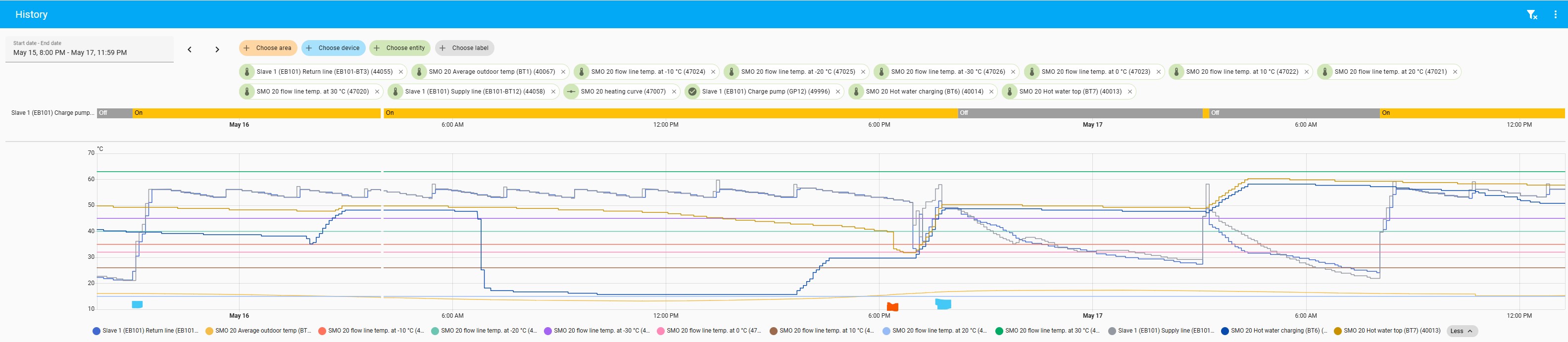Remove the Return line (44055) chip
Screen dimensions: 1568x342
pyautogui.click(x=400, y=72)
